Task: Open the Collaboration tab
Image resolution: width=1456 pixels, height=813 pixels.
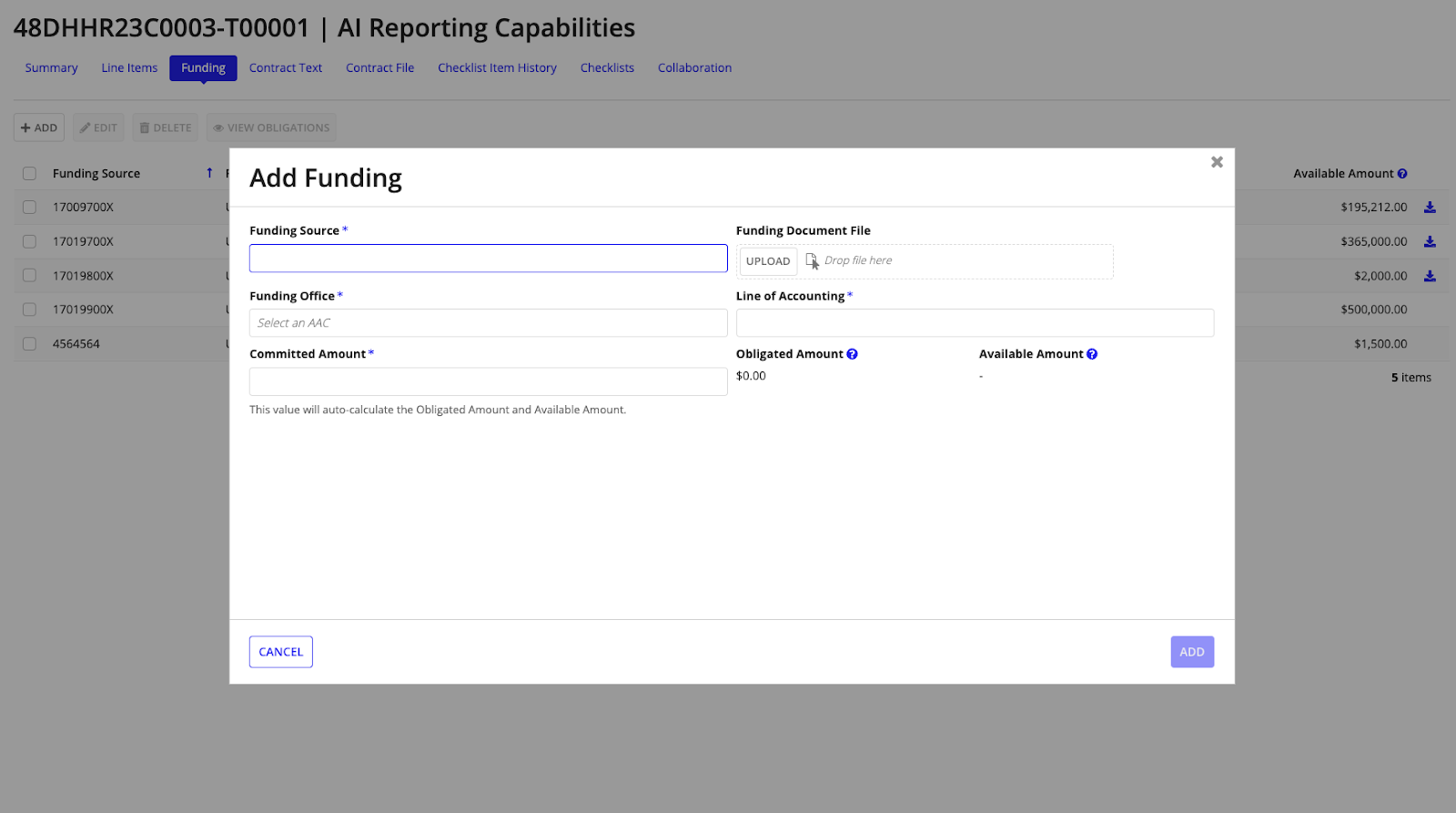Action: pos(694,68)
